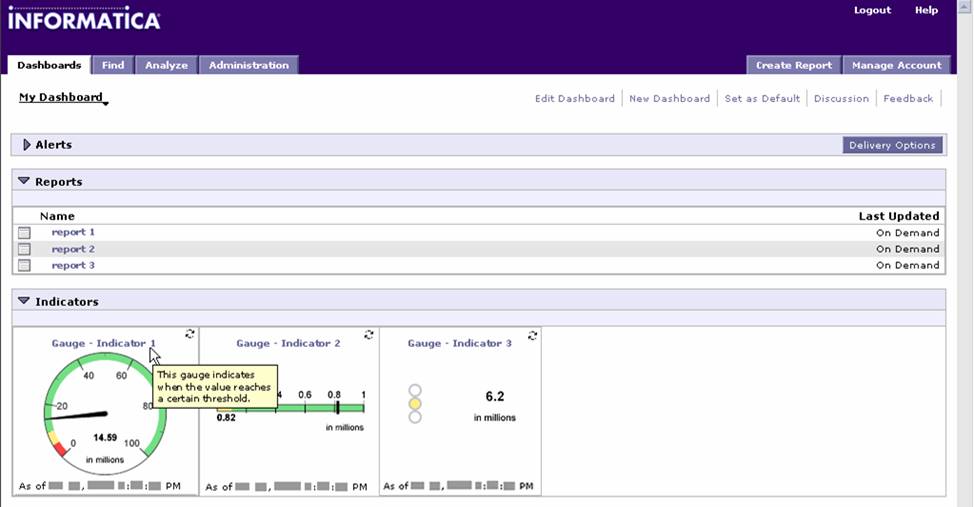
Task: Click the 14.59 gauge value
Action: [x=105, y=437]
